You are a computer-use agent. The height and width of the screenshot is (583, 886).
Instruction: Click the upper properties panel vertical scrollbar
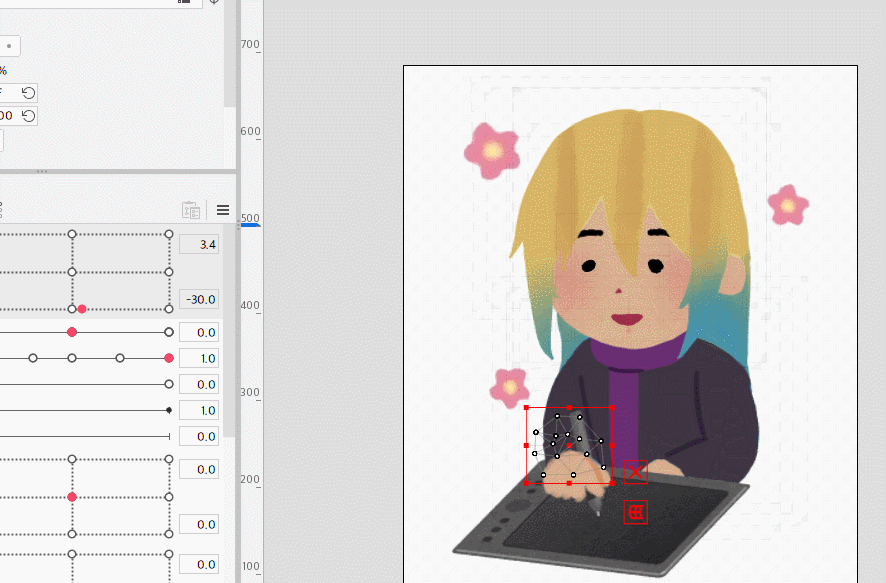pos(229,54)
